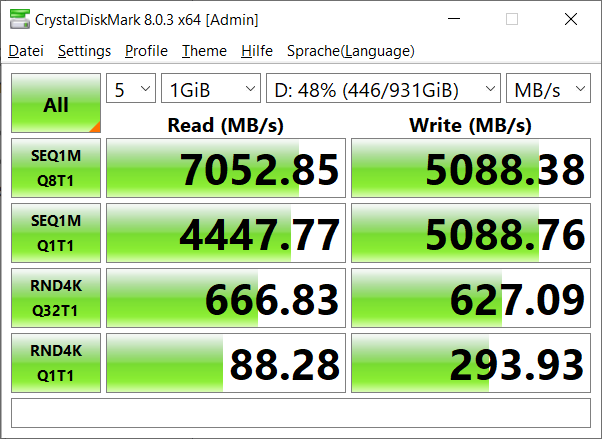Open the test size dropdown showing 1GiB
The width and height of the screenshot is (602, 439).
point(211,88)
